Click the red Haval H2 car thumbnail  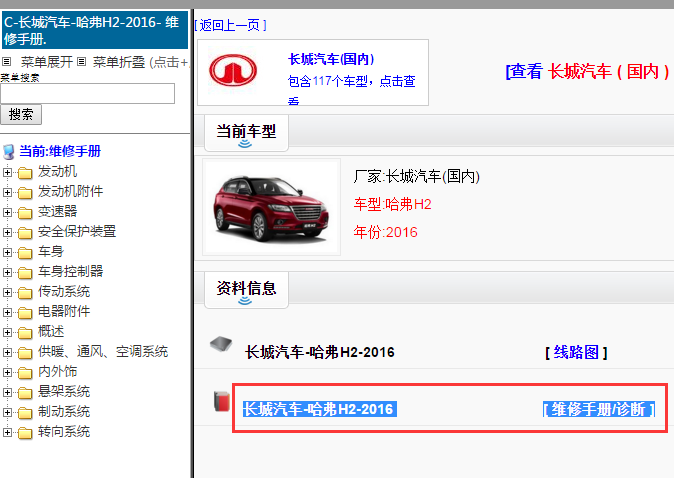tap(271, 207)
